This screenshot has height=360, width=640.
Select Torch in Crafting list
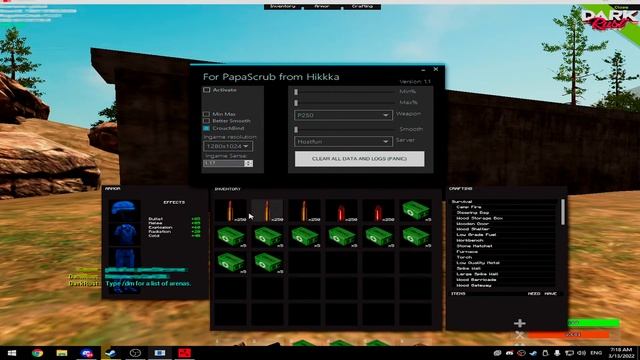click(464, 258)
